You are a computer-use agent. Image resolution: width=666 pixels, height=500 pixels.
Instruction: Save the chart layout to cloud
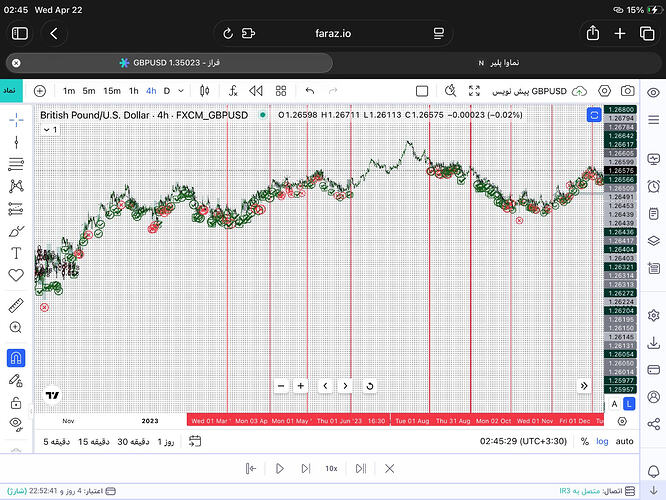579,91
